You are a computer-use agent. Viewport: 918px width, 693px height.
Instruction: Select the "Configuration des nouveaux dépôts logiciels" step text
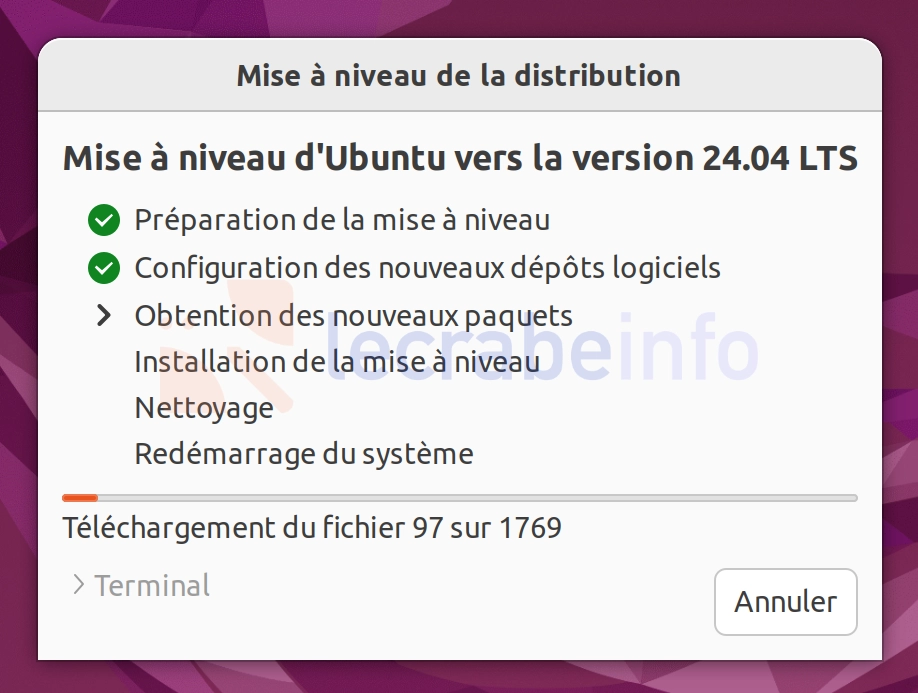427,269
